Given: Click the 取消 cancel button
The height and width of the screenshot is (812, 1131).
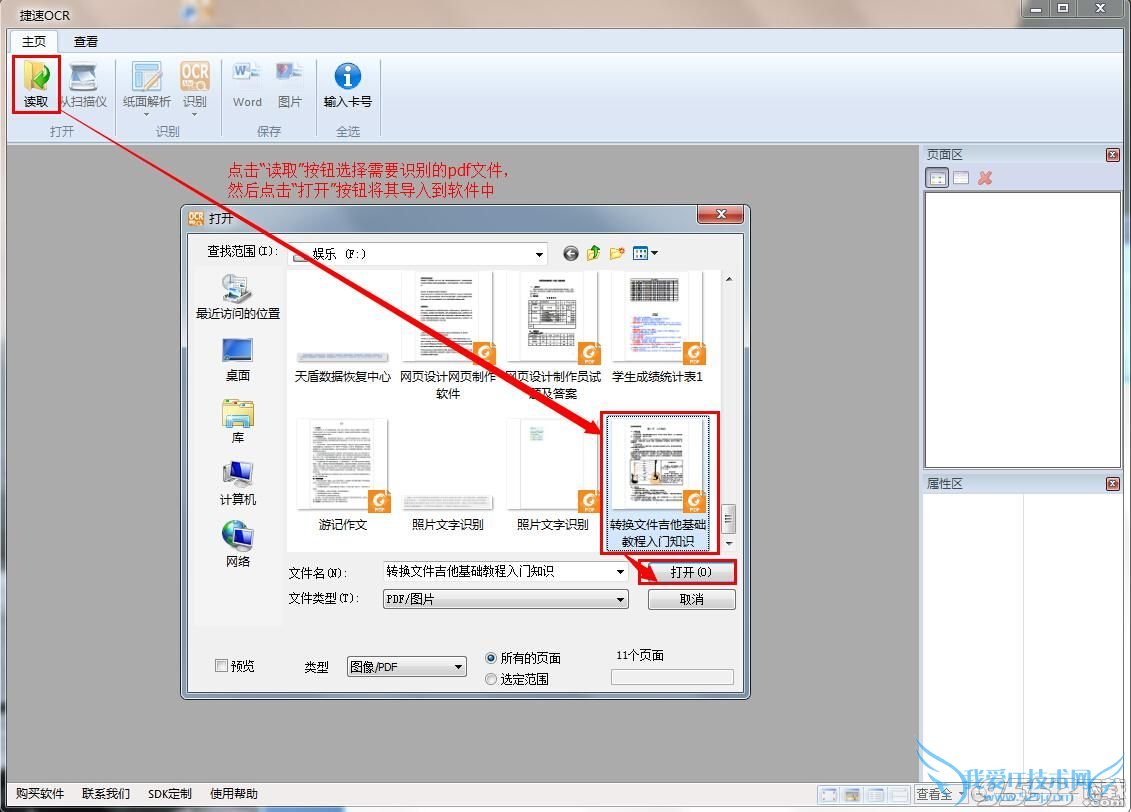Looking at the screenshot, I should click(691, 599).
